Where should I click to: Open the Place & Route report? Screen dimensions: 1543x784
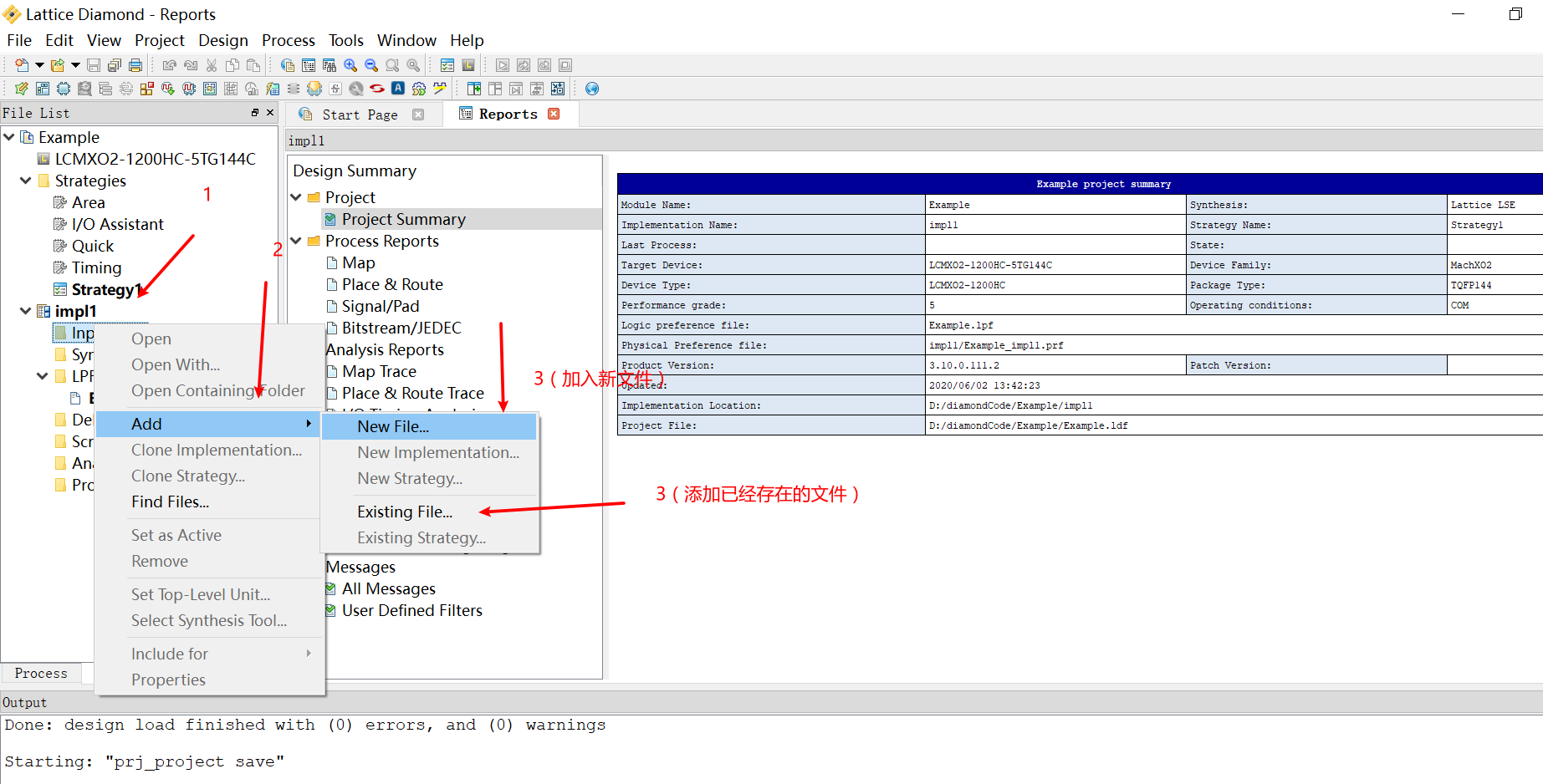(392, 284)
